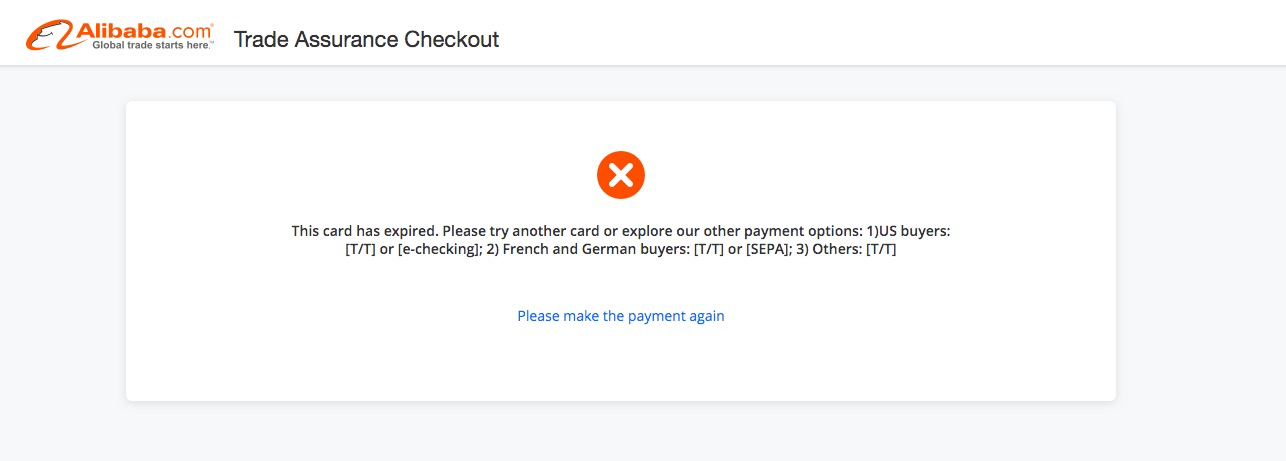Click the Alibaba.com logo
1286x461 pixels.
[120, 38]
